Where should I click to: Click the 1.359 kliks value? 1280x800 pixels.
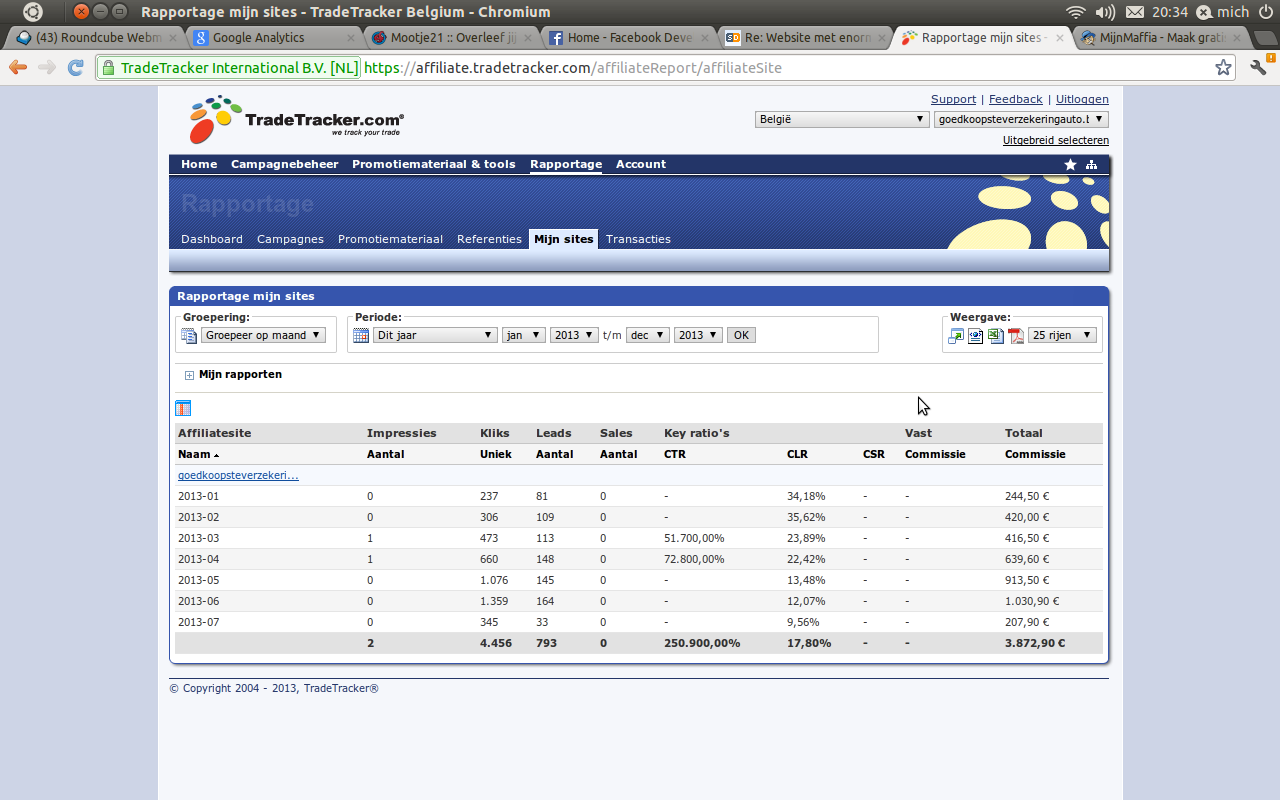point(494,601)
